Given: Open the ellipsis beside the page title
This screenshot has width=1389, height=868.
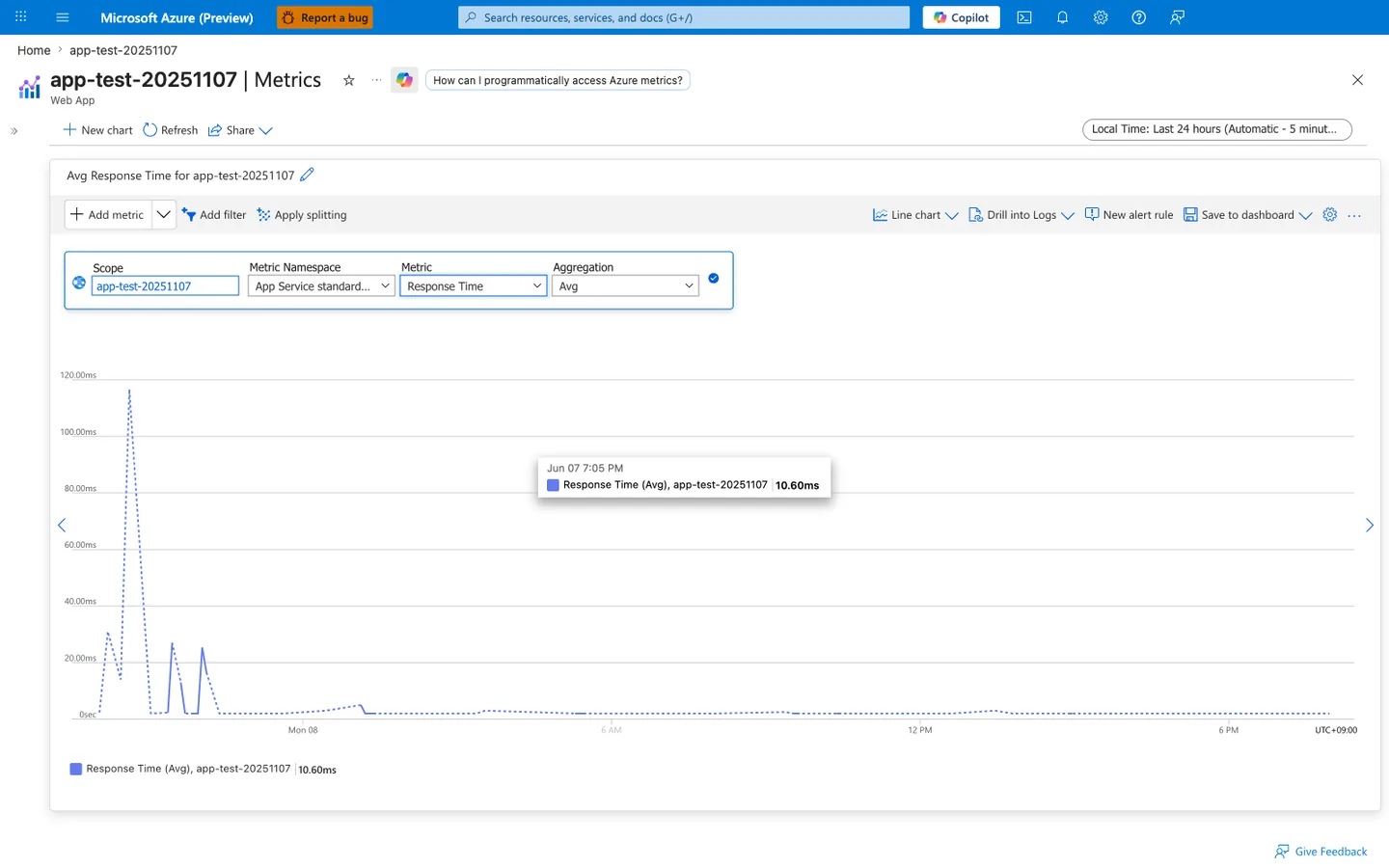Looking at the screenshot, I should [x=376, y=80].
